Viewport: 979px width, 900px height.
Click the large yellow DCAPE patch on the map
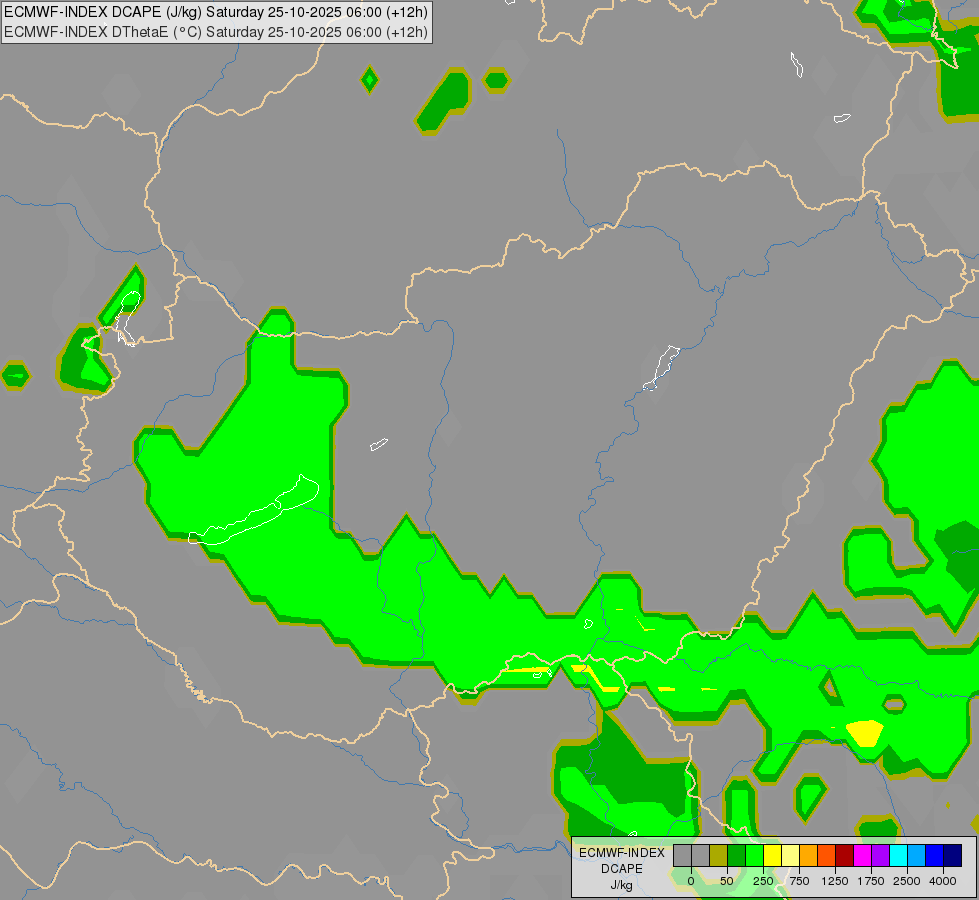tap(865, 733)
